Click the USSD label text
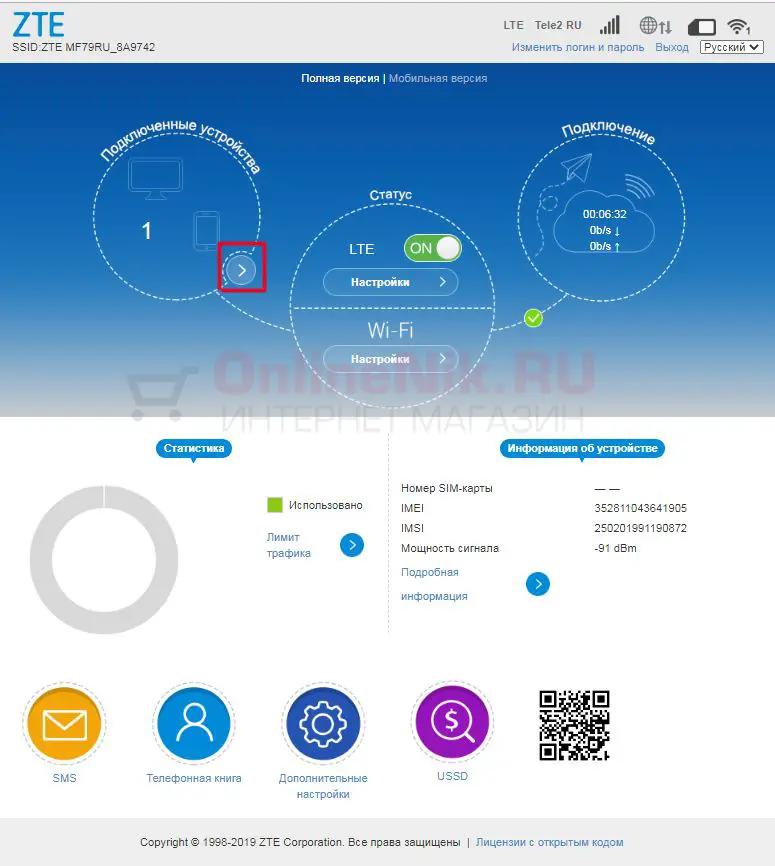 click(x=452, y=776)
